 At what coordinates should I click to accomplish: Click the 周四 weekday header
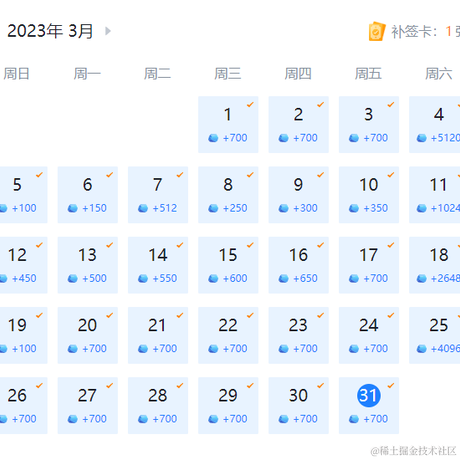(x=298, y=74)
